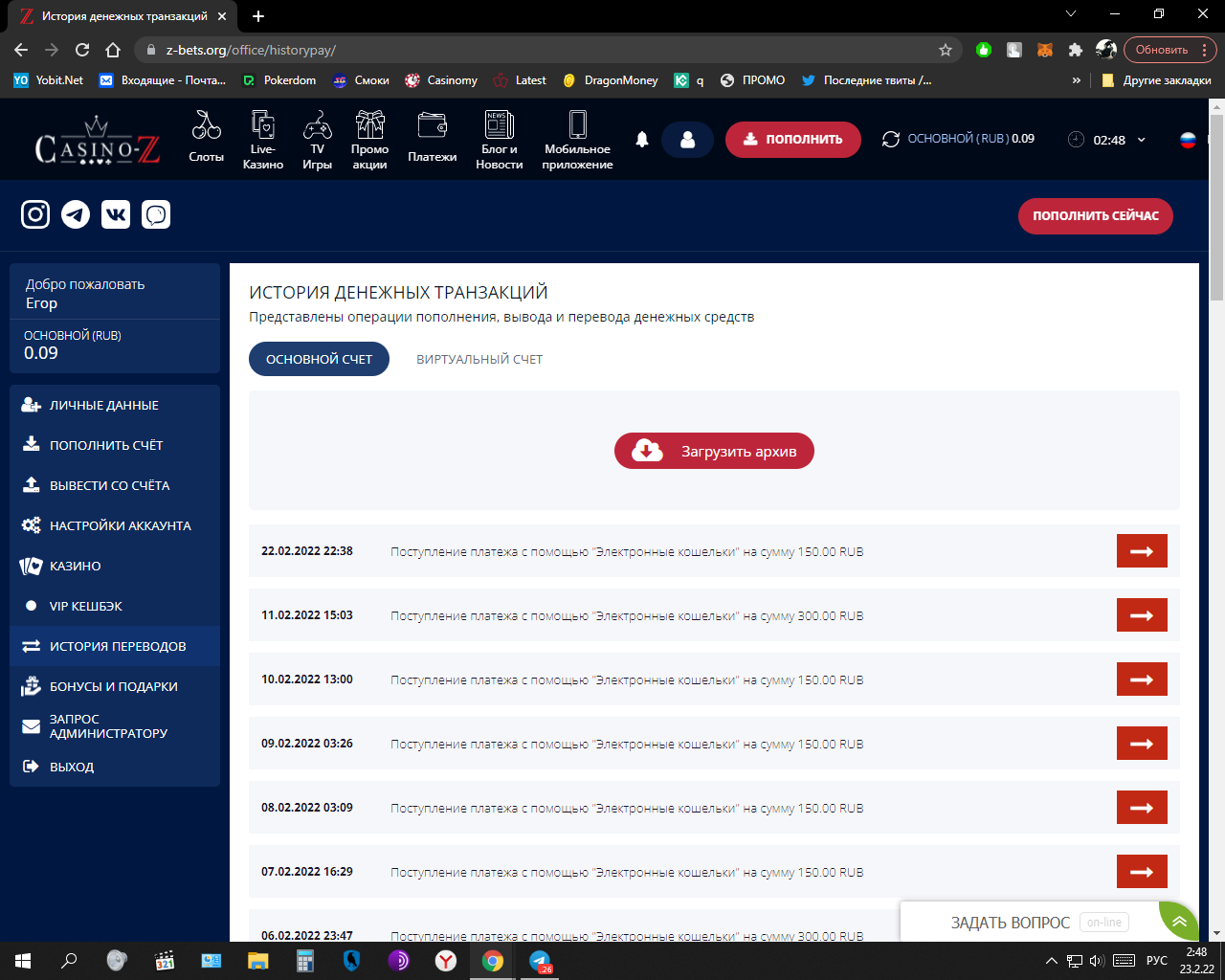Click the notifications bell icon
This screenshot has height=980, width=1225.
642,140
